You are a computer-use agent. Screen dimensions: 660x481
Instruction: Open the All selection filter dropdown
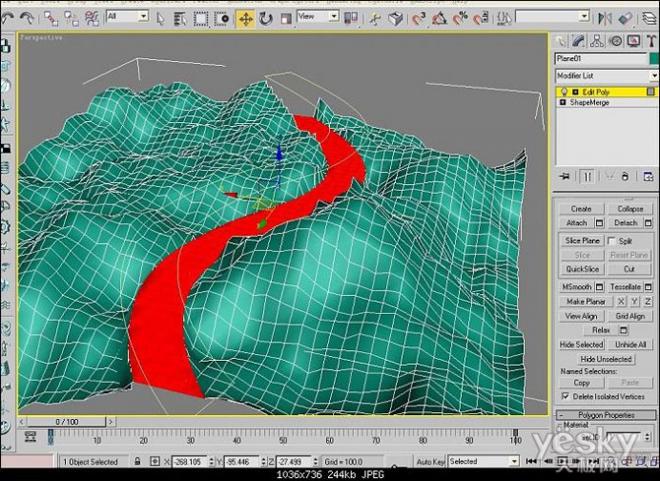point(127,17)
